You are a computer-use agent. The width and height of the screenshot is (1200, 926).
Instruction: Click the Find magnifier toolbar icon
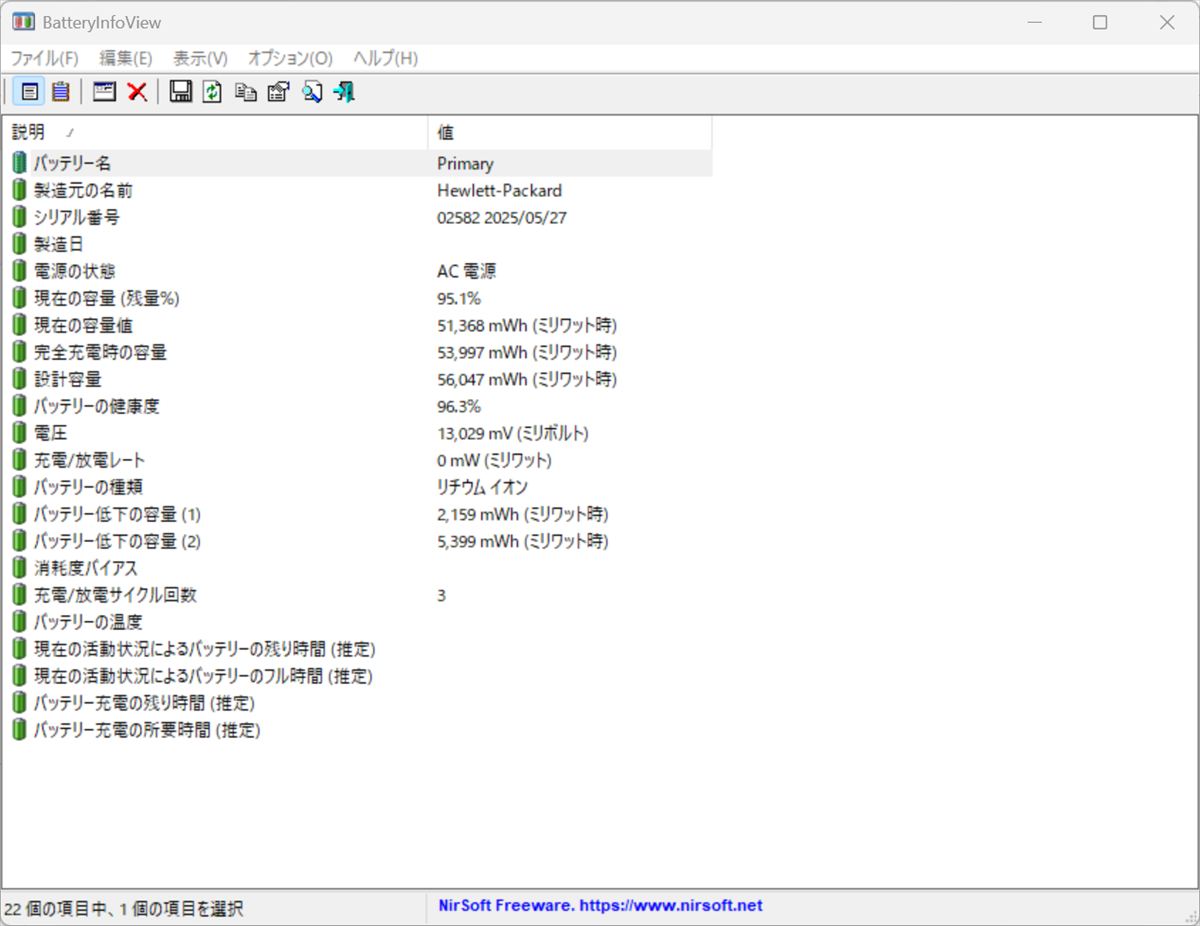(312, 92)
